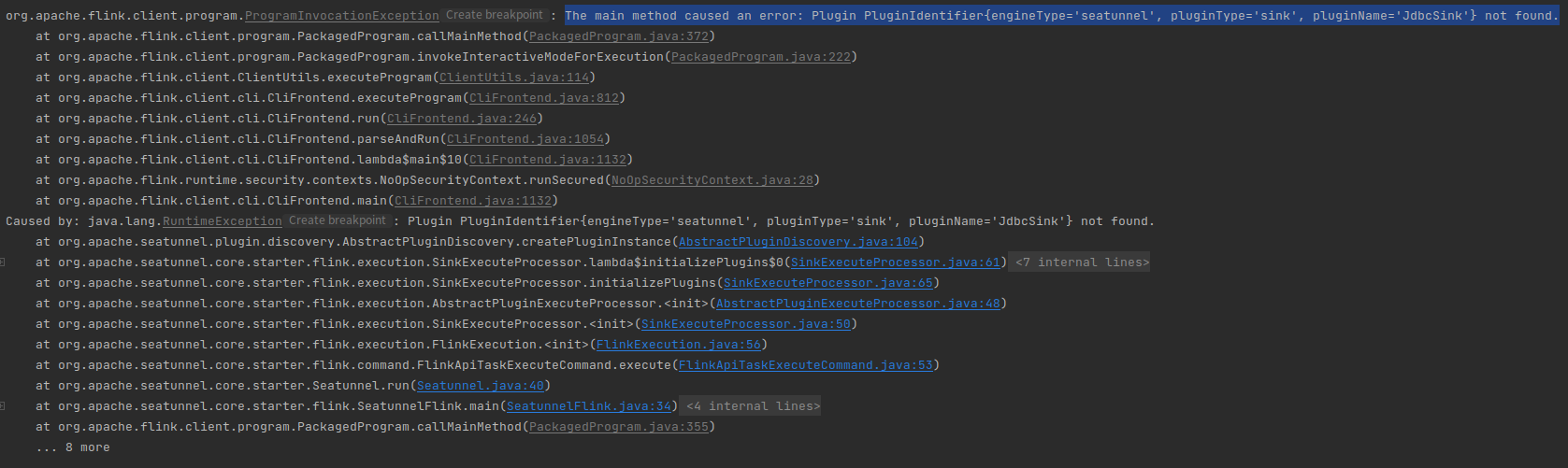Image resolution: width=1568 pixels, height=468 pixels.
Task: Open CliFrontend.java:1132 link on lambda$main$10 line
Action: pyautogui.click(x=548, y=160)
